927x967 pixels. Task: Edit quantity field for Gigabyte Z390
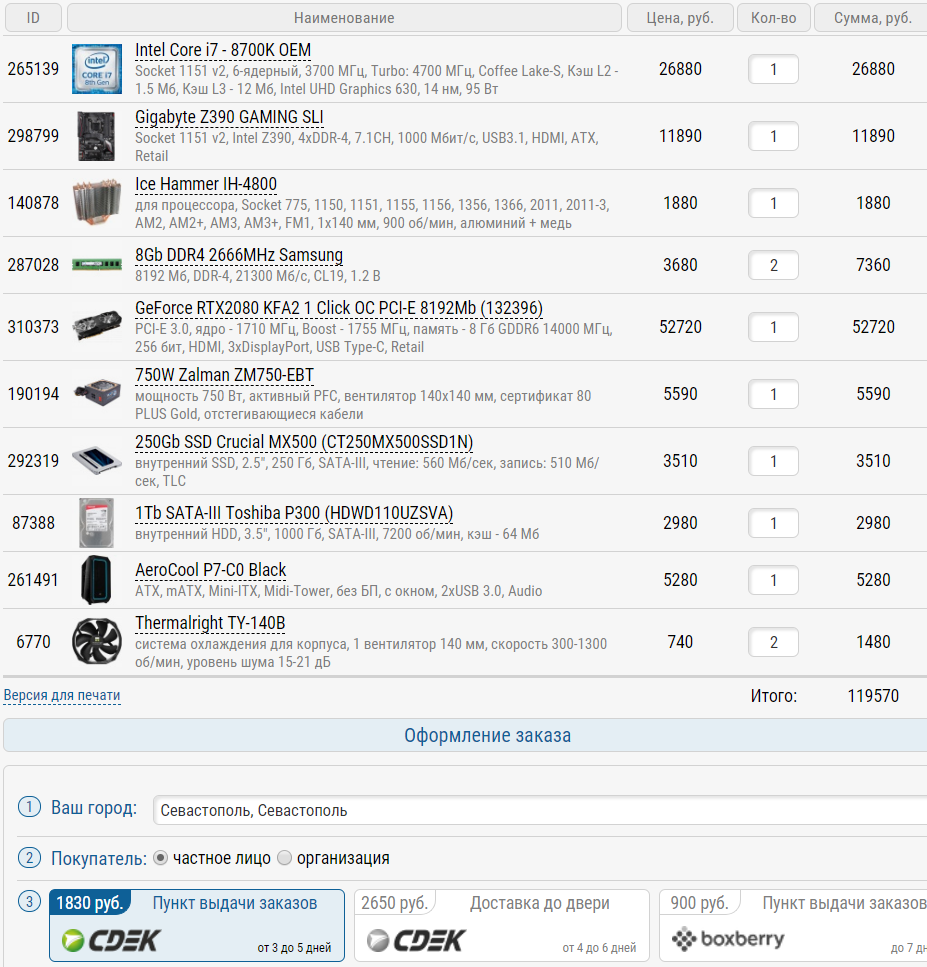click(x=773, y=136)
